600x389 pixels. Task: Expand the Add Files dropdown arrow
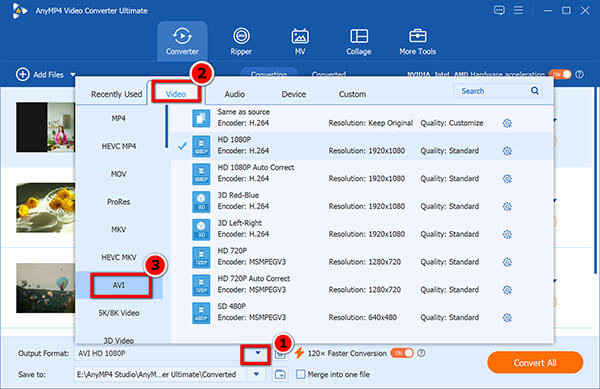(73, 75)
